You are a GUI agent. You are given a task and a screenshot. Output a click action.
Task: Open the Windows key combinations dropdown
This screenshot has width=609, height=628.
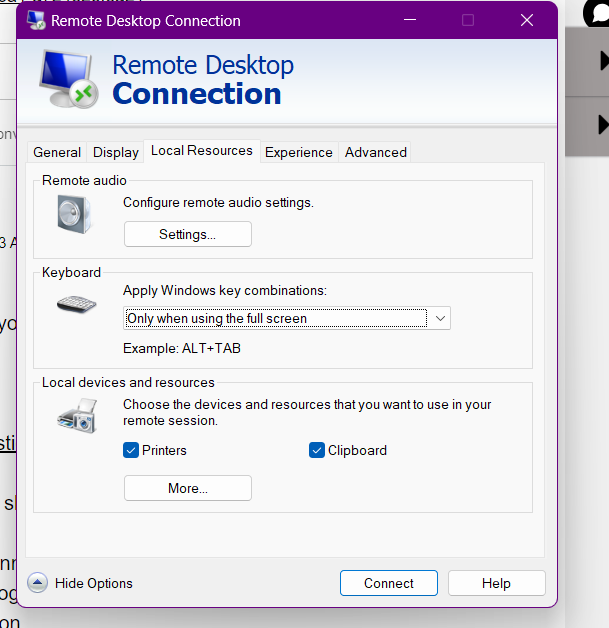287,319
